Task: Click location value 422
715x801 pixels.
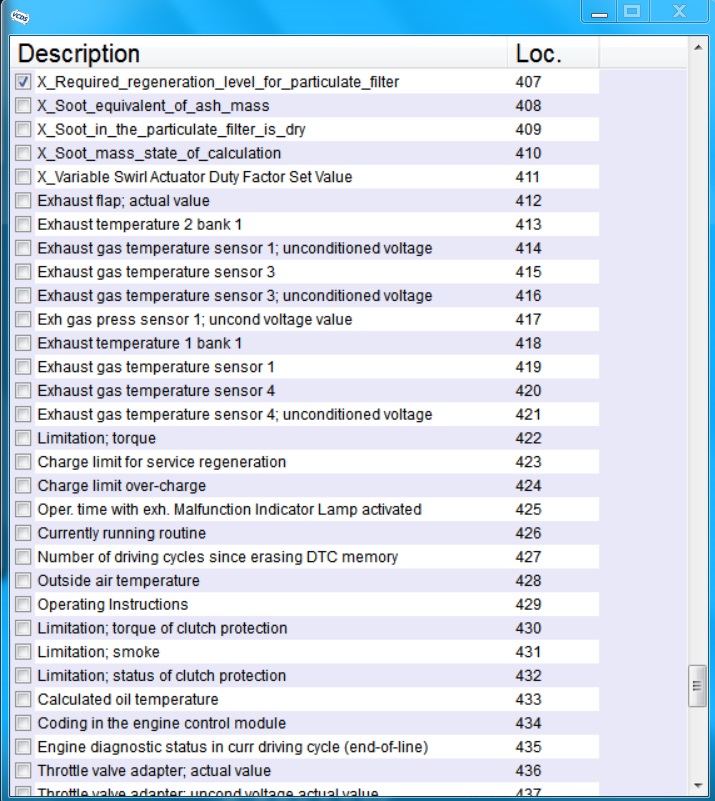Action: click(x=528, y=438)
